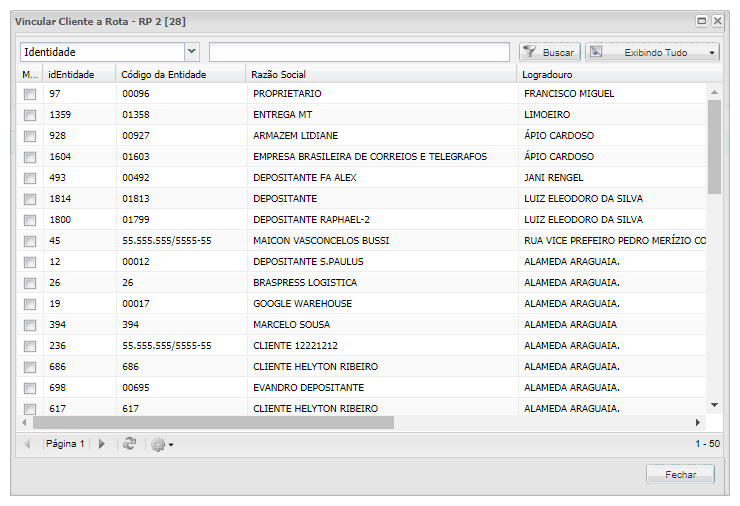Tick the DEPOSITANTE FA ALEX checkbox
The height and width of the screenshot is (506, 740).
(x=30, y=178)
